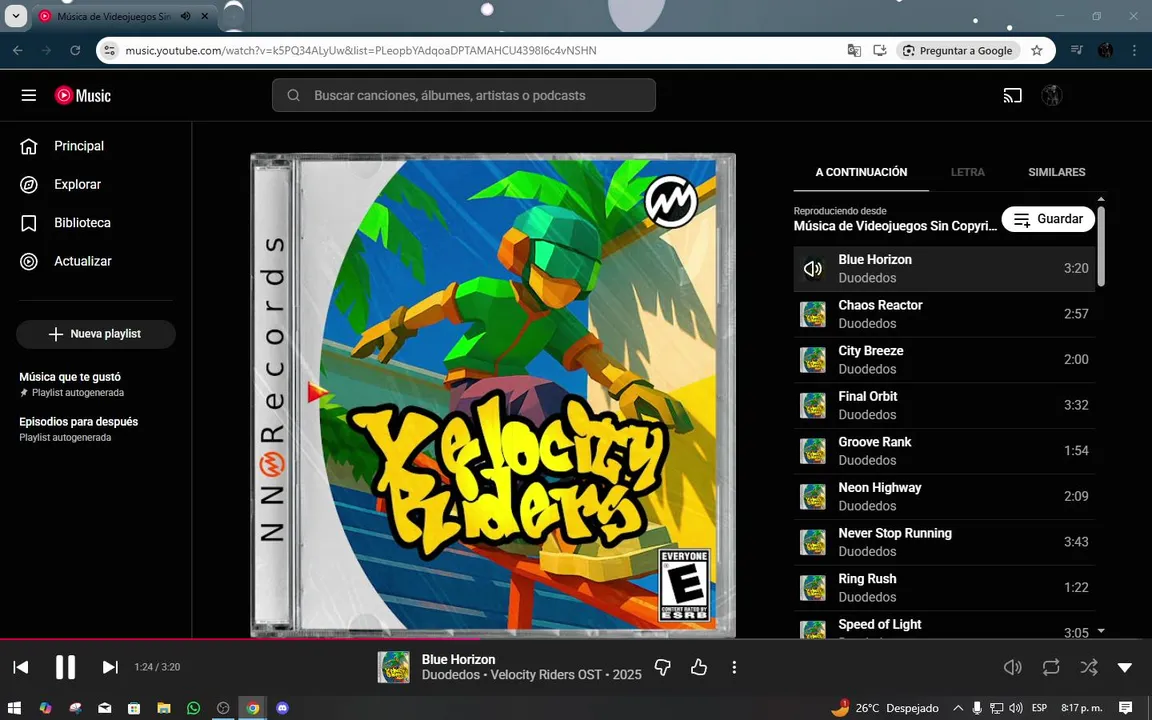Save queue with Guardar button
This screenshot has width=1152, height=720.
(1048, 219)
